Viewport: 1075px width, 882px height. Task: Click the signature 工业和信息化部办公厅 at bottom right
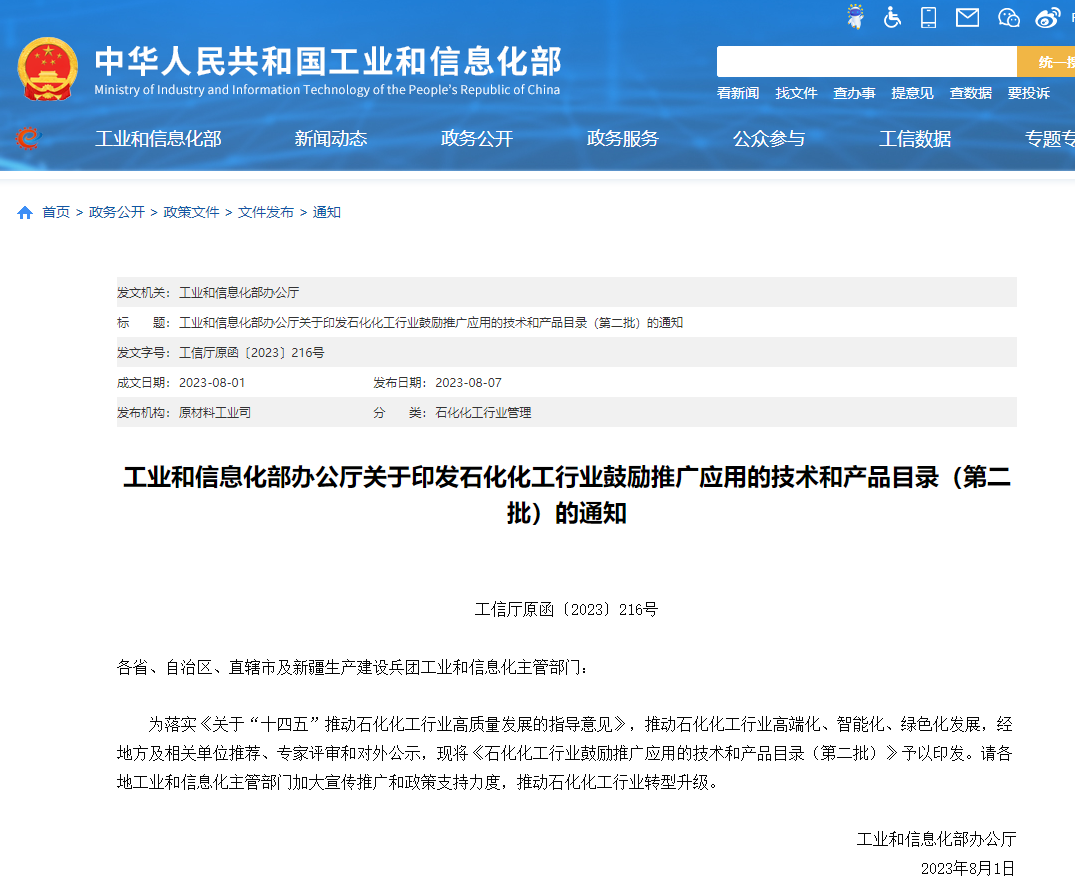point(936,839)
